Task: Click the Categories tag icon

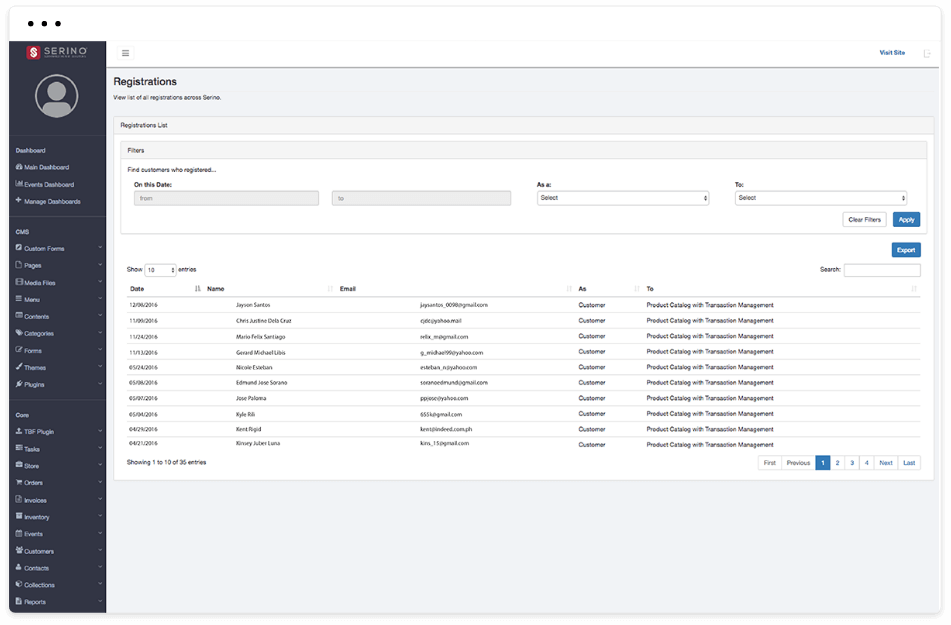Action: (19, 333)
